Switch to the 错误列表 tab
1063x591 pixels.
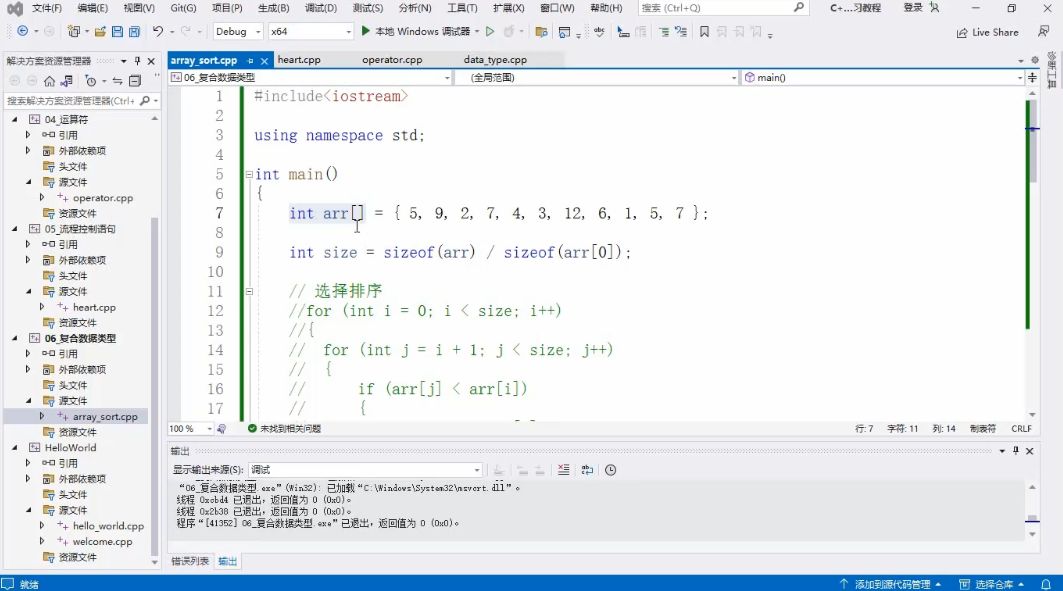190,561
